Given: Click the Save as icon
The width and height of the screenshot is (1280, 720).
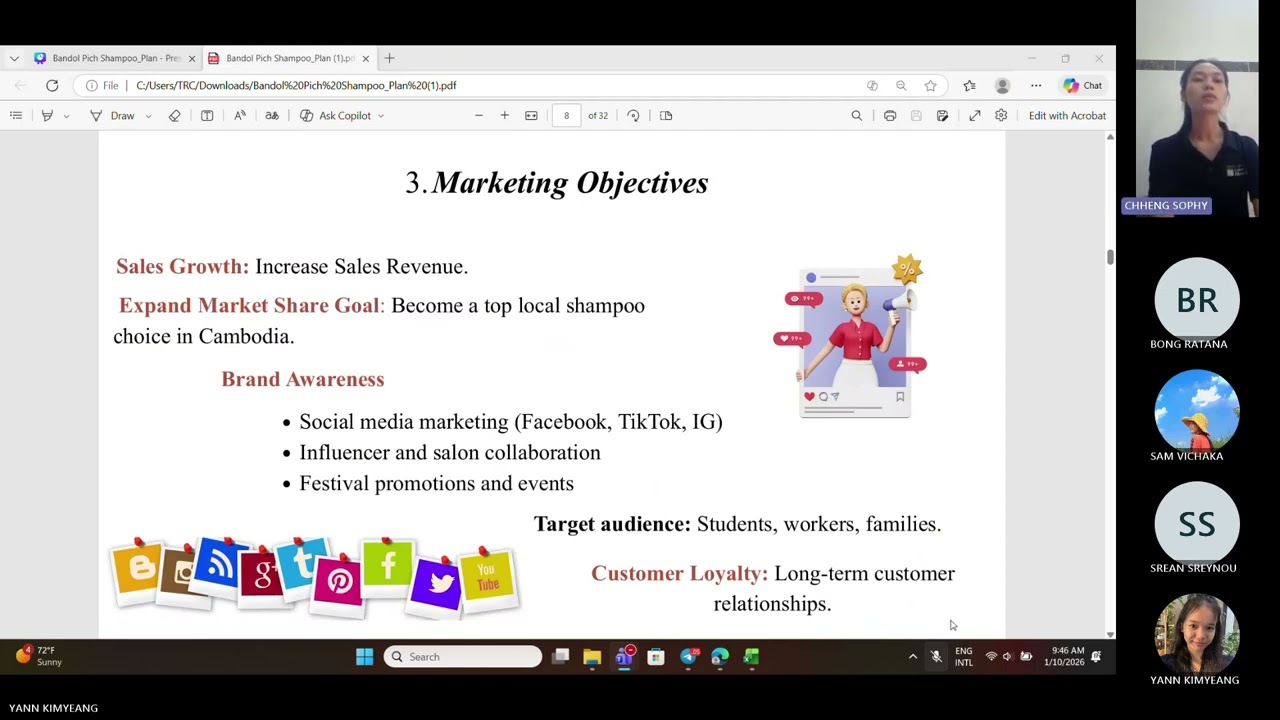Looking at the screenshot, I should pos(942,116).
